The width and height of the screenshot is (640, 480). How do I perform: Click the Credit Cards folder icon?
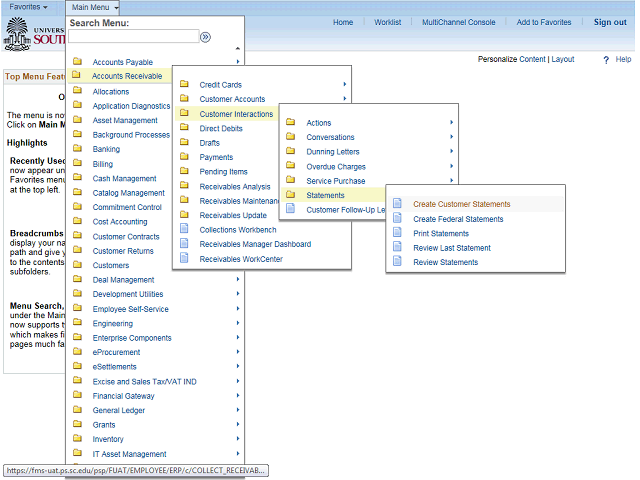point(184,85)
